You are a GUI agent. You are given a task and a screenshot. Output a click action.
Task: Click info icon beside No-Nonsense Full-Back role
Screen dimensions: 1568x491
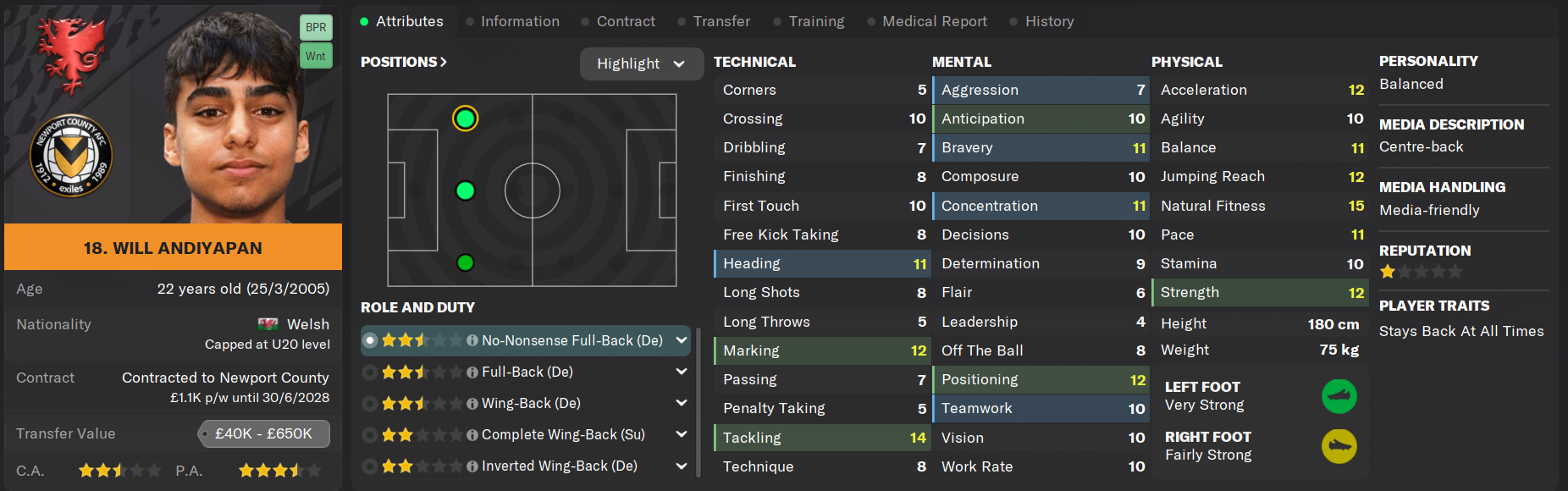[x=472, y=340]
